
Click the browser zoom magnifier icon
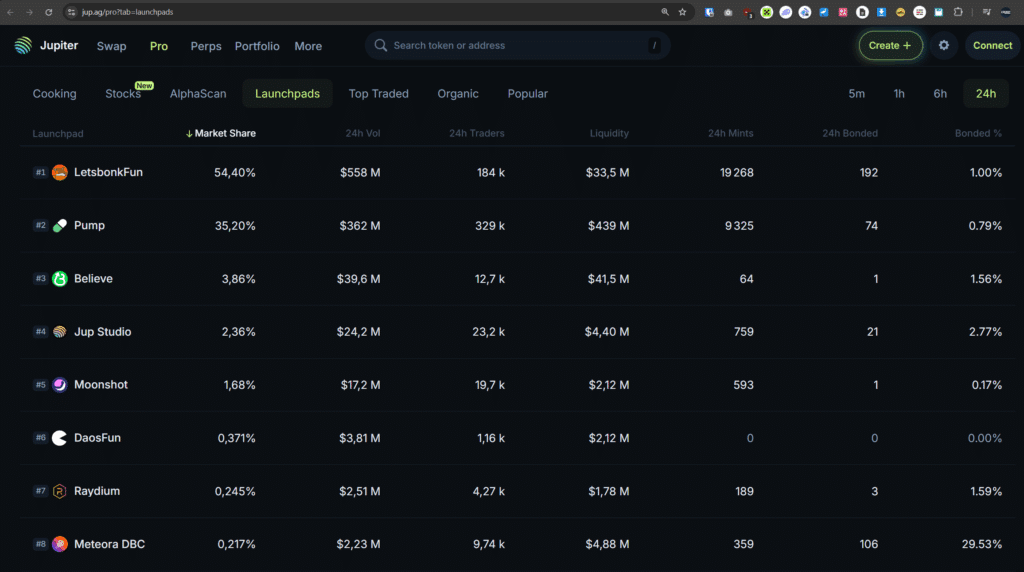pyautogui.click(x=665, y=12)
